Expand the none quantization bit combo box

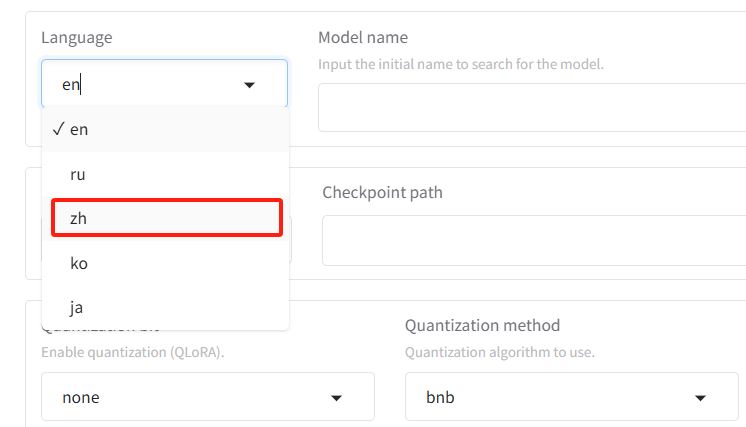(208, 397)
